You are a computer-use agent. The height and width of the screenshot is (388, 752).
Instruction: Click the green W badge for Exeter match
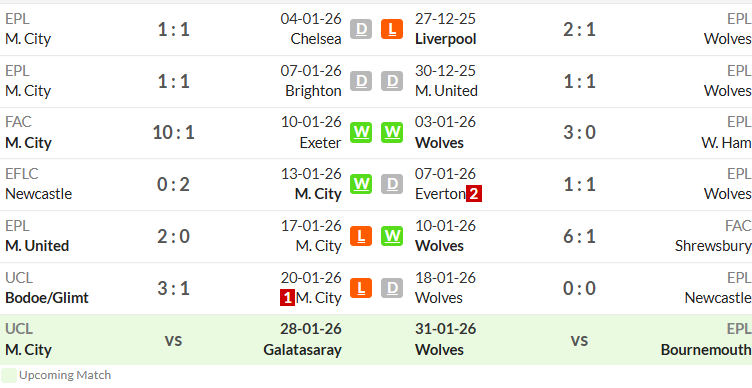361,133
